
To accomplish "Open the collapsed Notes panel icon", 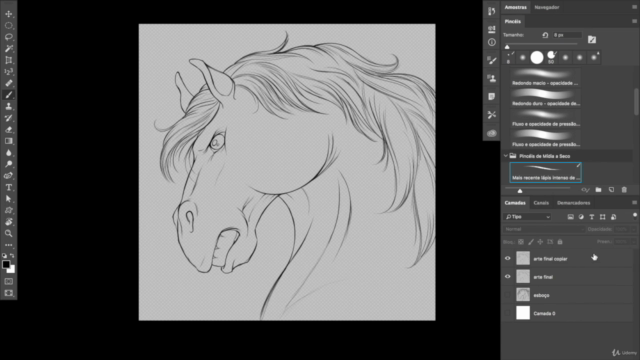I will pyautogui.click(x=491, y=97).
